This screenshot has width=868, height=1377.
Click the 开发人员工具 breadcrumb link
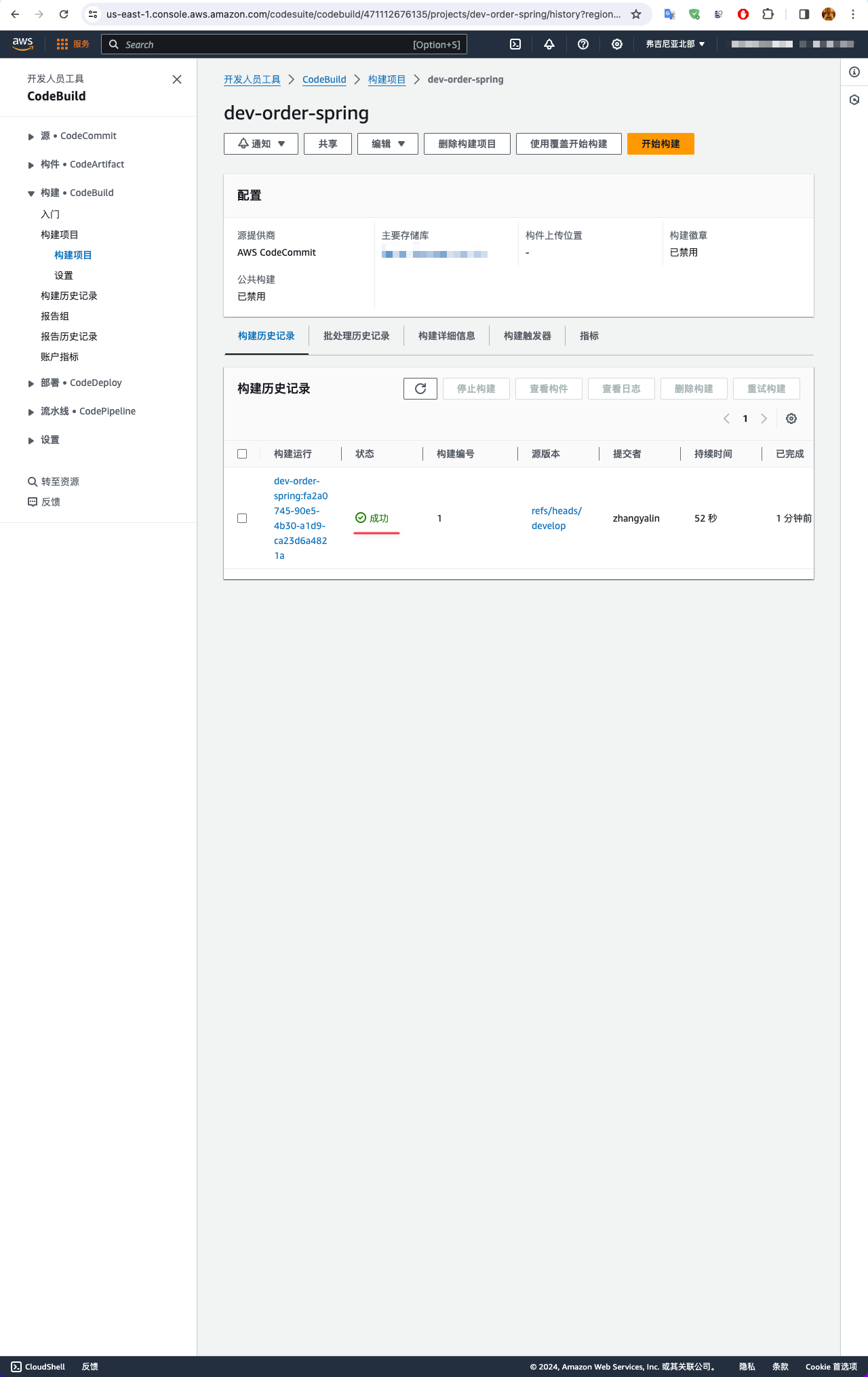252,79
